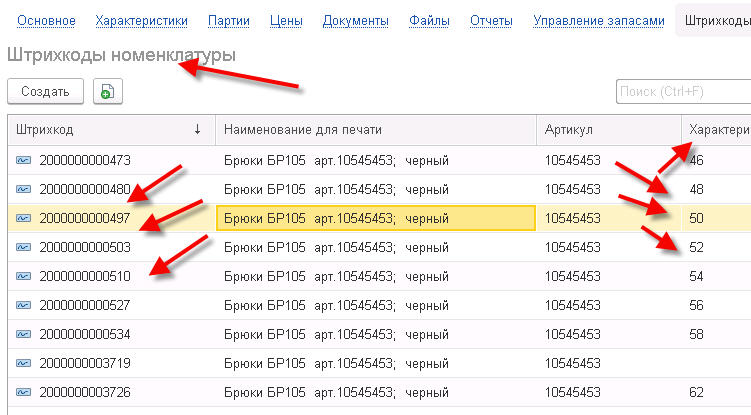Click characteristic value 52

[696, 247]
